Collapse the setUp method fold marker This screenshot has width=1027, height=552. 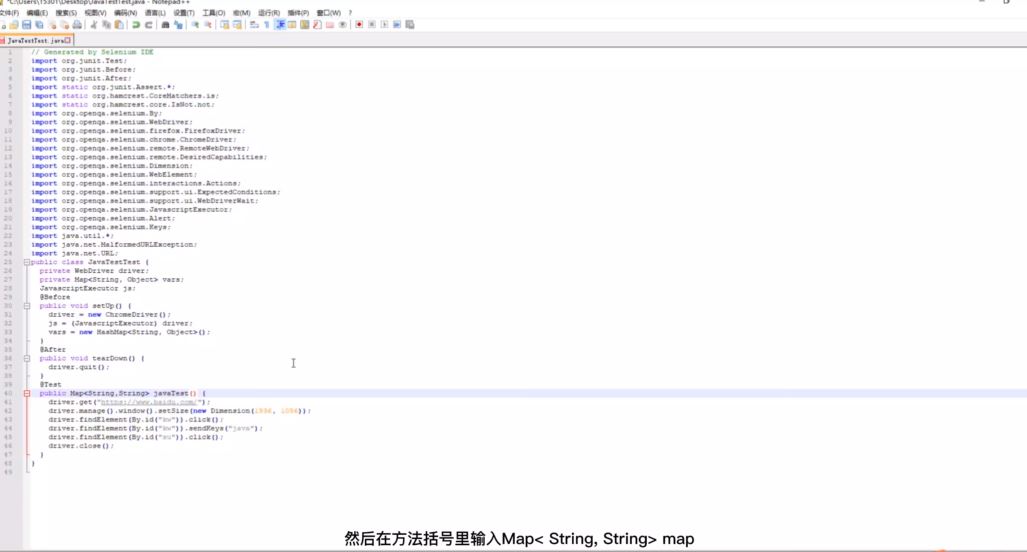(x=27, y=306)
